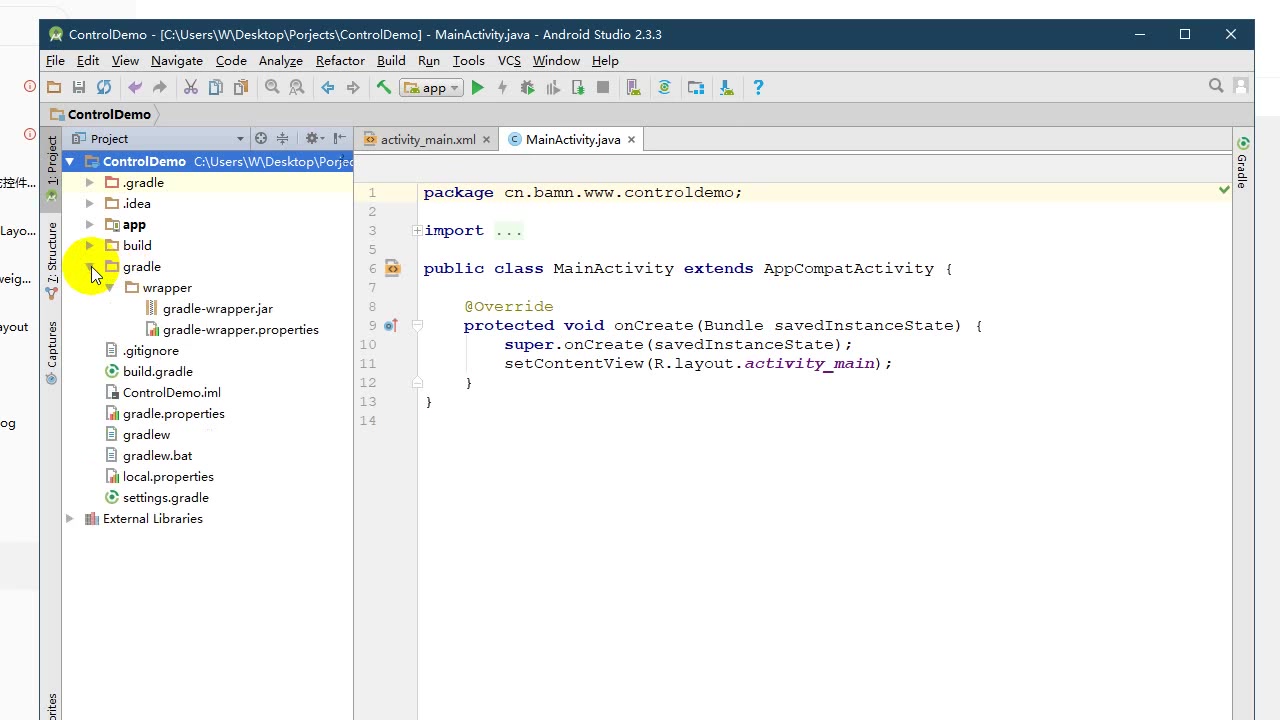Open the AVD Manager icon
This screenshot has height=720, width=1280.
click(634, 88)
